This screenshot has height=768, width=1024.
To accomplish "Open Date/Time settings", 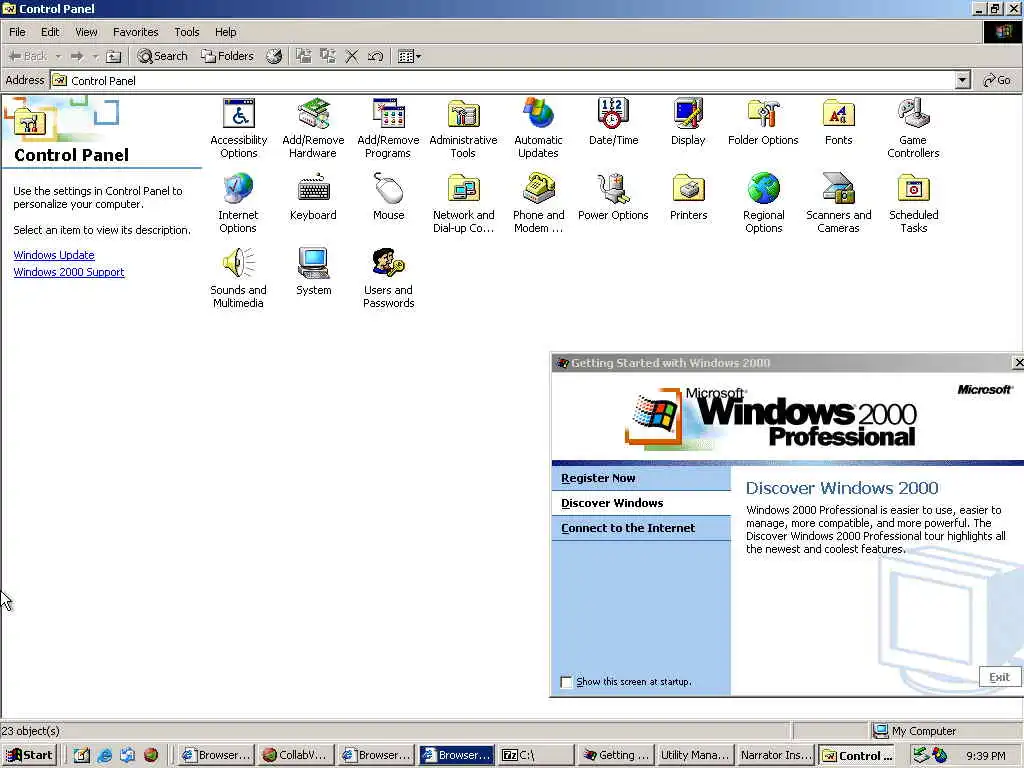I will pyautogui.click(x=613, y=121).
